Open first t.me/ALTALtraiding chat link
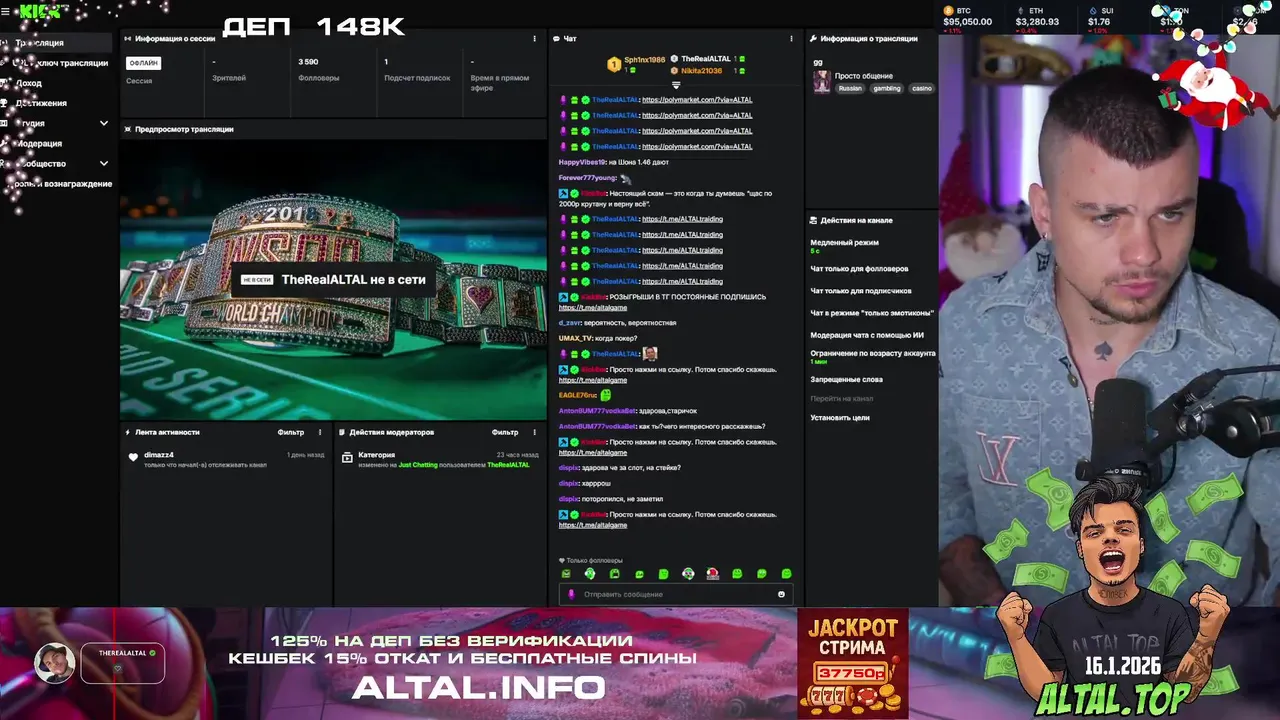 click(682, 219)
